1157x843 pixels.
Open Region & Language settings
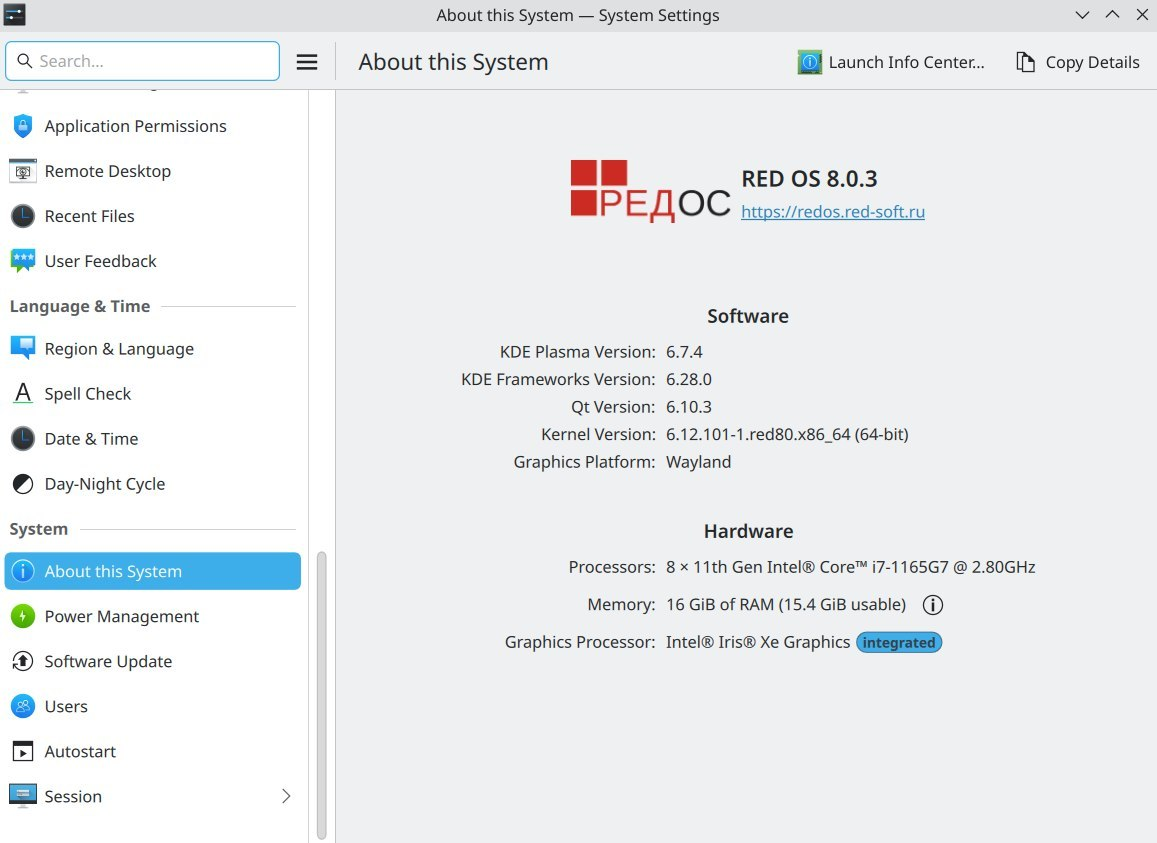click(153, 348)
